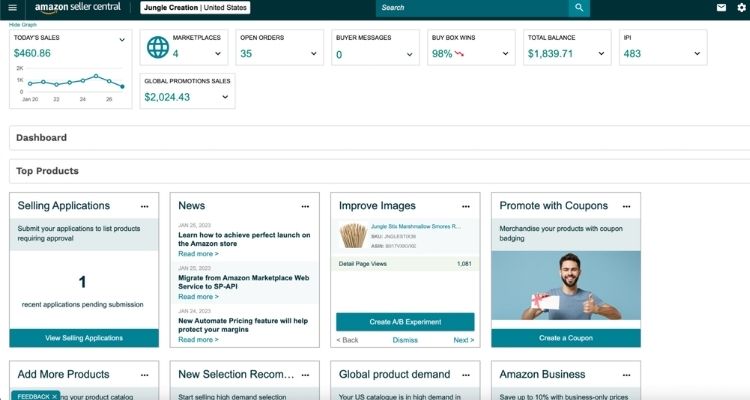
Task: Open the hamburger navigation menu
Action: [13, 8]
